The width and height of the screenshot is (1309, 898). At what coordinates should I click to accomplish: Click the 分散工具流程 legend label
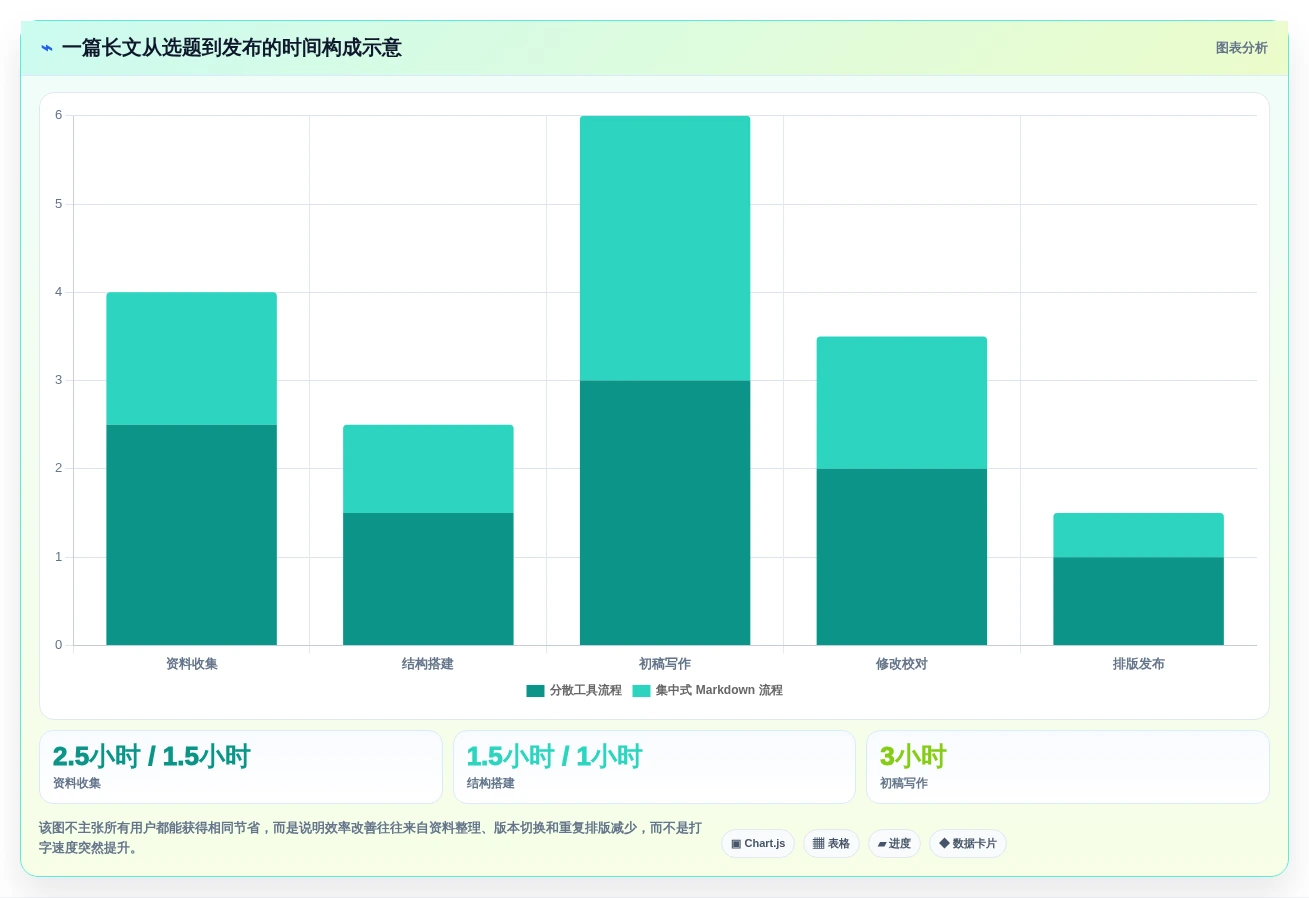coord(585,691)
